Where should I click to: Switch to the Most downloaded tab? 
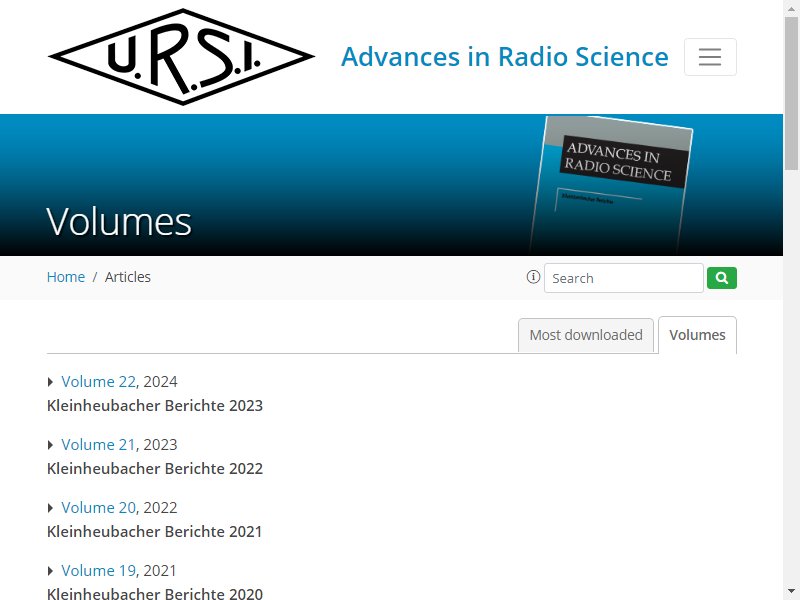[586, 335]
